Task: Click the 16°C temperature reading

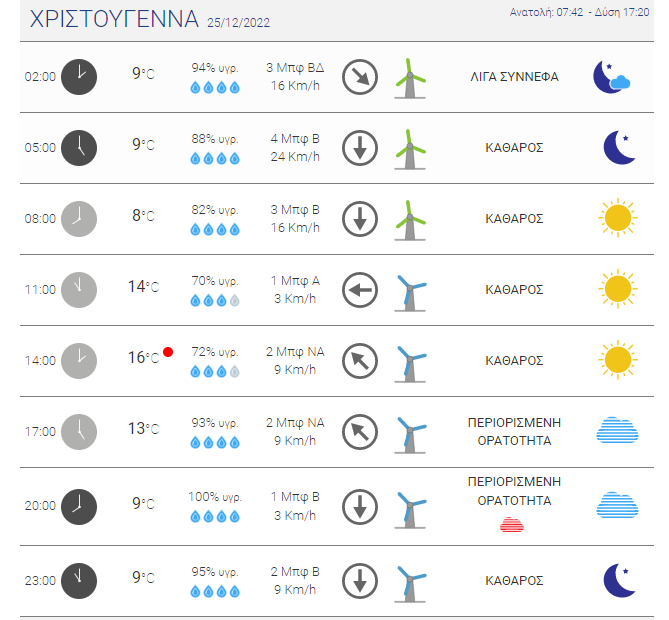Action: point(143,358)
